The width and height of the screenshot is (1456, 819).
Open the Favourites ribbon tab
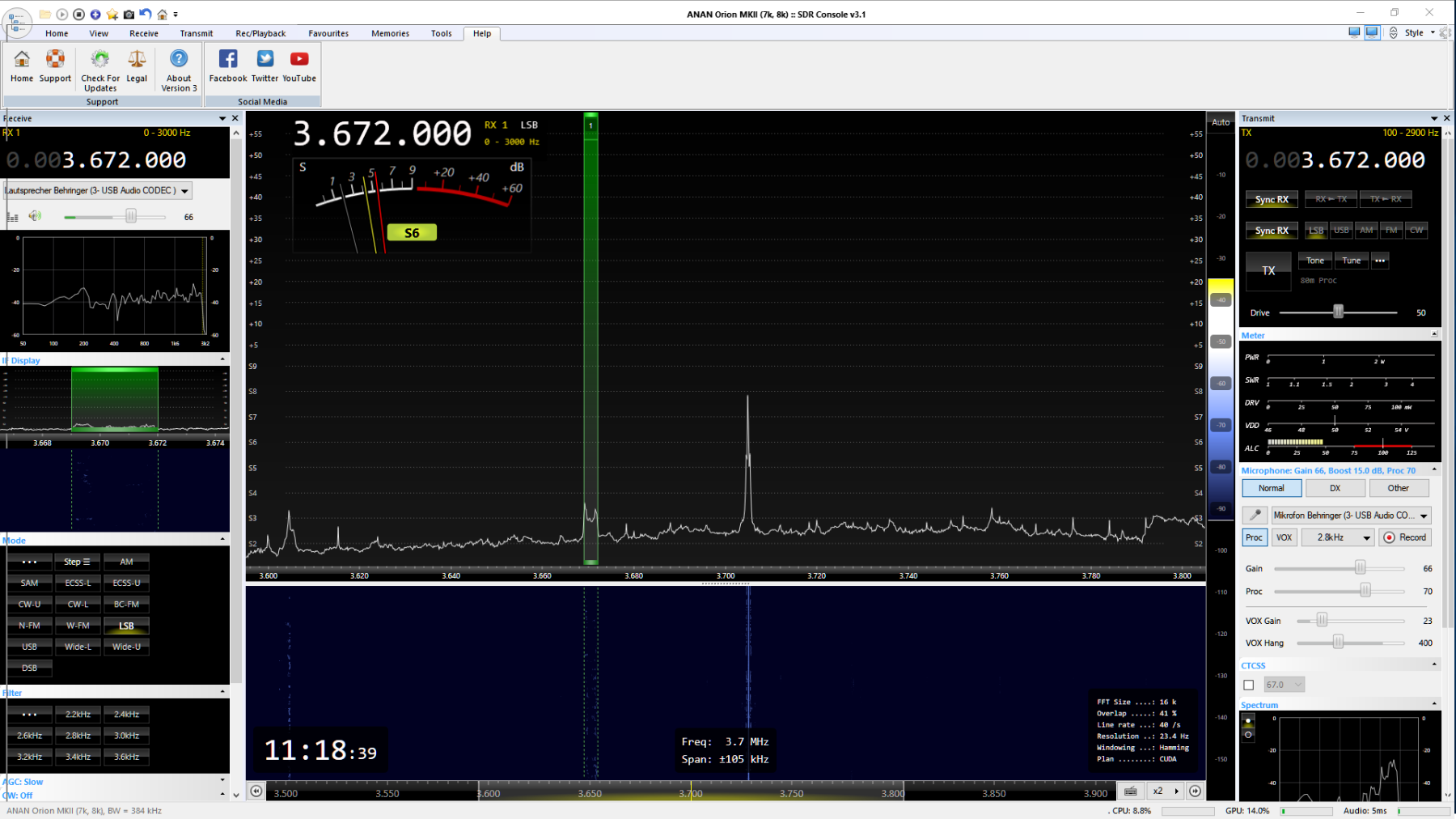[x=328, y=33]
